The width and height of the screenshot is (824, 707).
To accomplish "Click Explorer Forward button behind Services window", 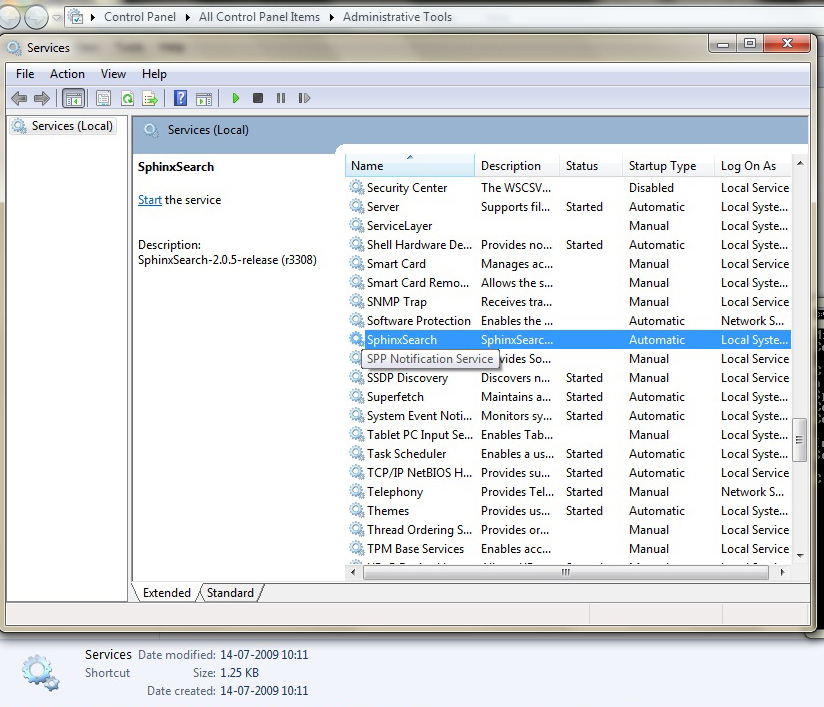I will [36, 18].
